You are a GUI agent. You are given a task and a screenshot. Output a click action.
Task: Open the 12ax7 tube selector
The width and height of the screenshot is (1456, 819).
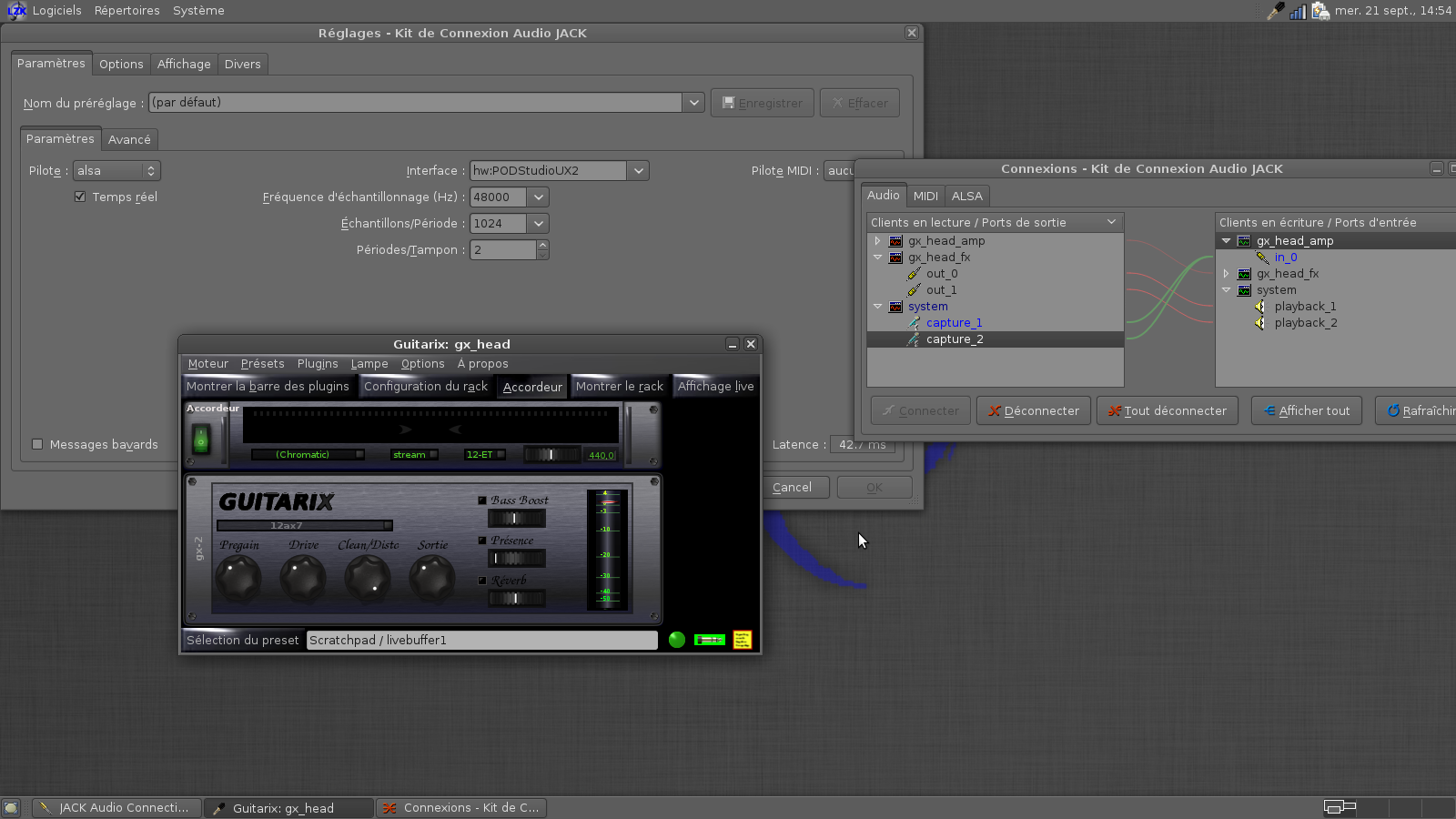[304, 525]
